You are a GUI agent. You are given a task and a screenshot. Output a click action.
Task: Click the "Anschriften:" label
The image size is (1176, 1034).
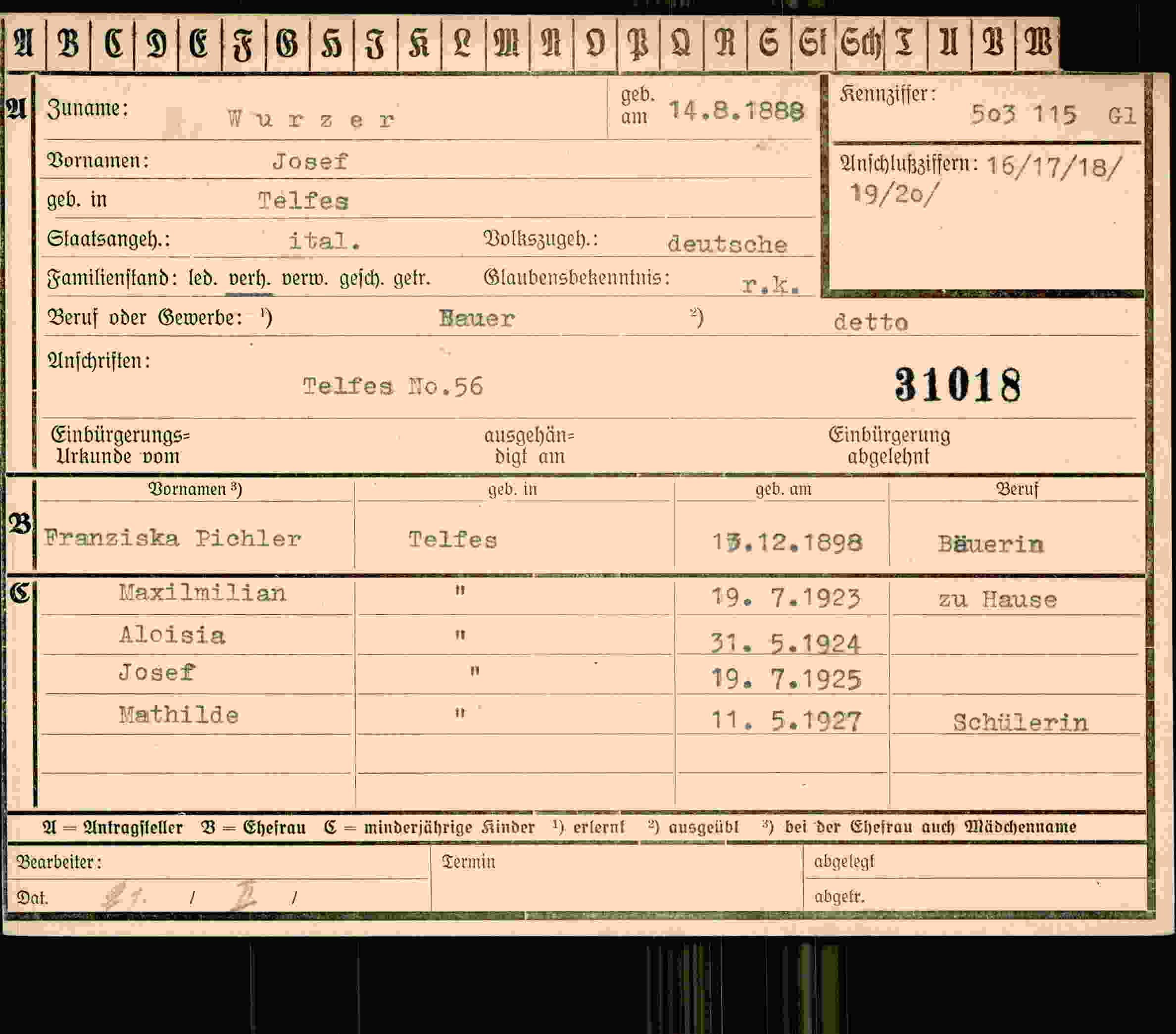99,361
